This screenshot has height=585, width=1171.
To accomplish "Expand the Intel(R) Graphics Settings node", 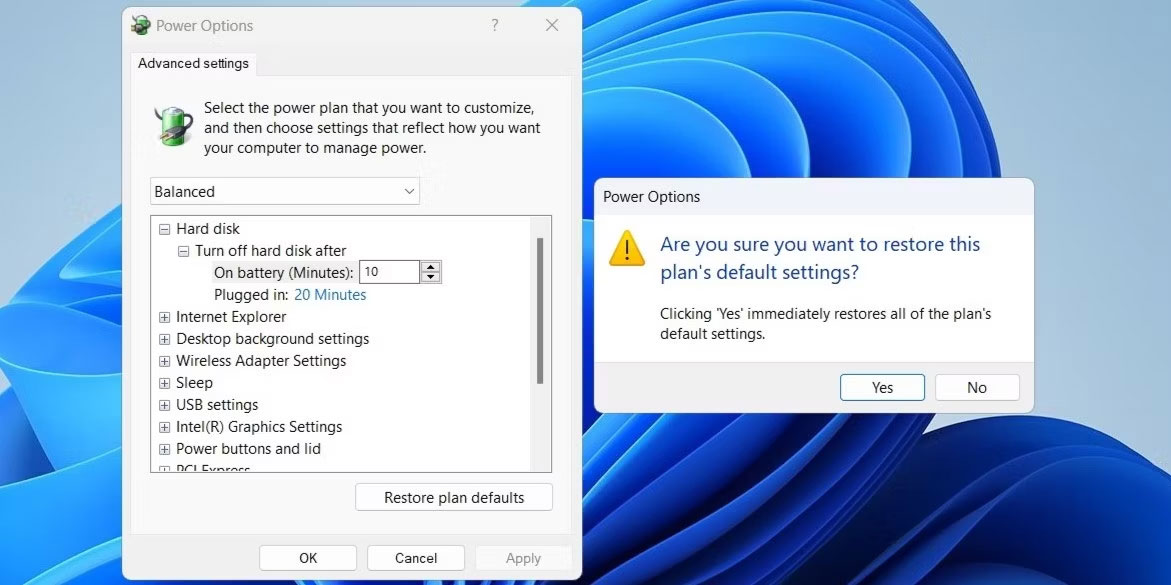I will click(x=164, y=427).
